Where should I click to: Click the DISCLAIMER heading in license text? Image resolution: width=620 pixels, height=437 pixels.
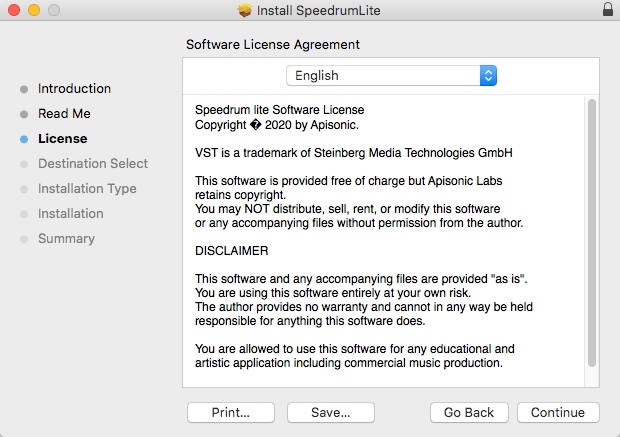point(232,250)
